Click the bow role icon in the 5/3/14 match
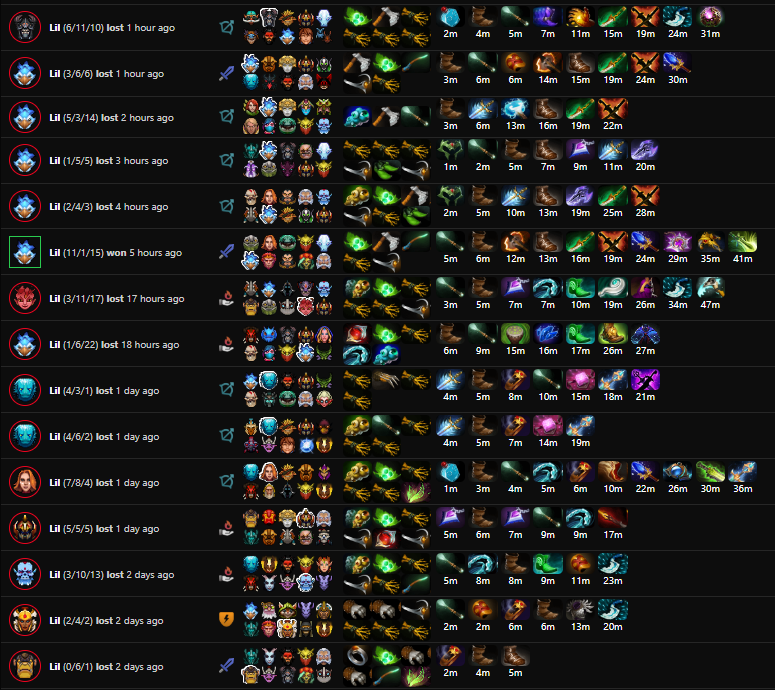 pos(226,117)
